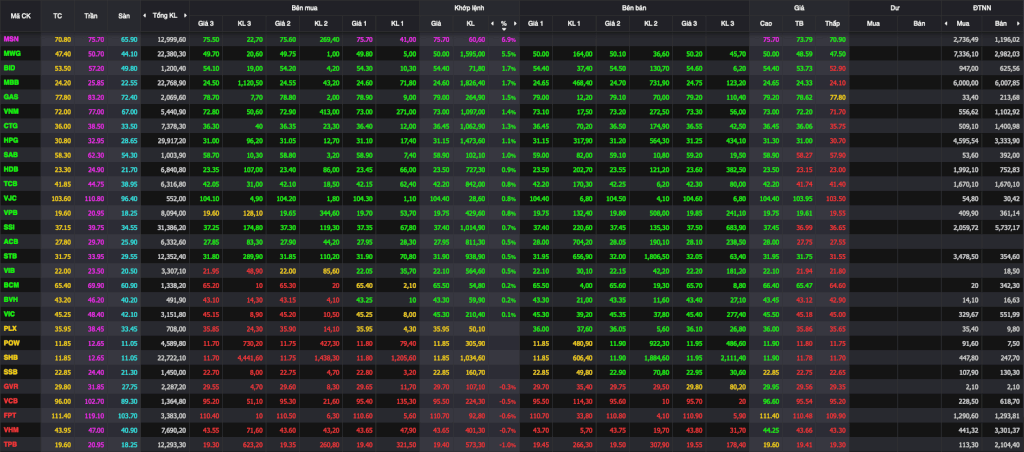Screen dimensions: 1024x452
Task: Select the PLX ticker symbol
Action: 10,329
